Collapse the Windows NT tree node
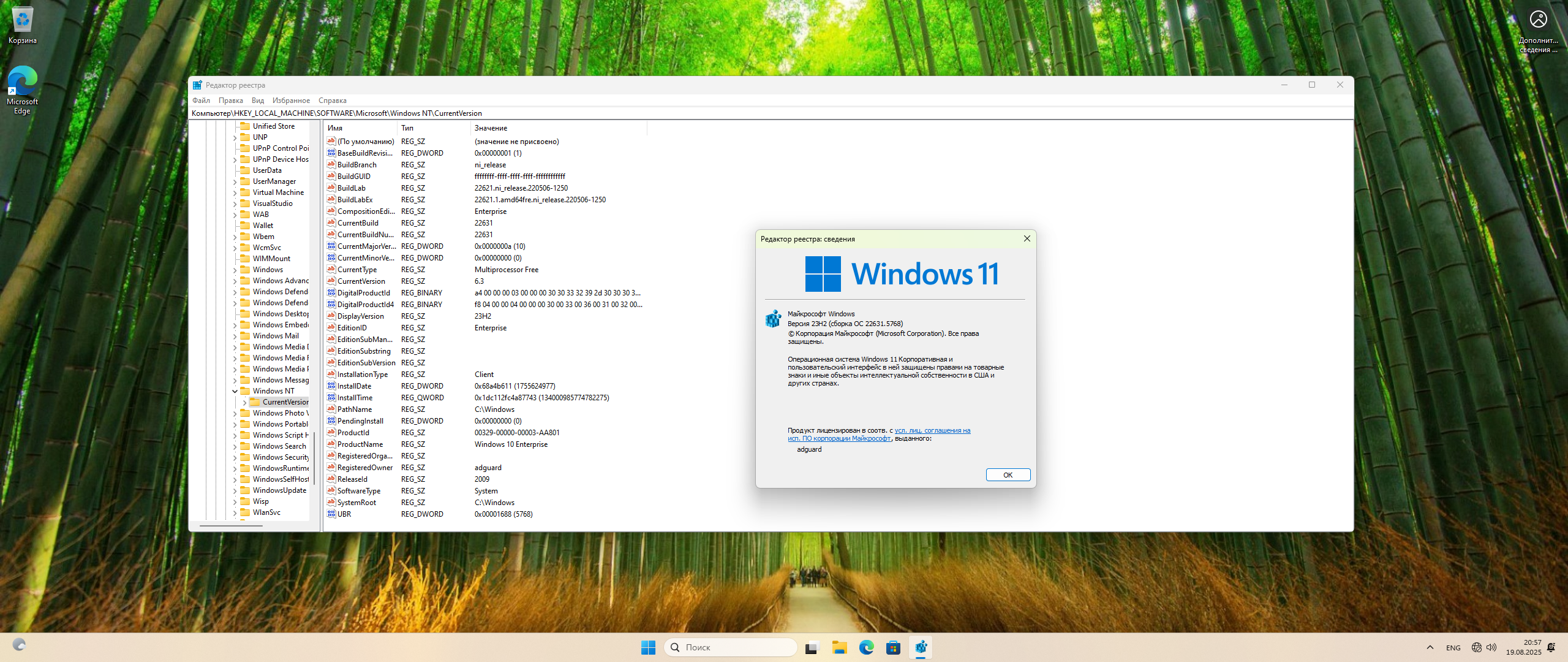The width and height of the screenshot is (1568, 662). pyautogui.click(x=235, y=391)
